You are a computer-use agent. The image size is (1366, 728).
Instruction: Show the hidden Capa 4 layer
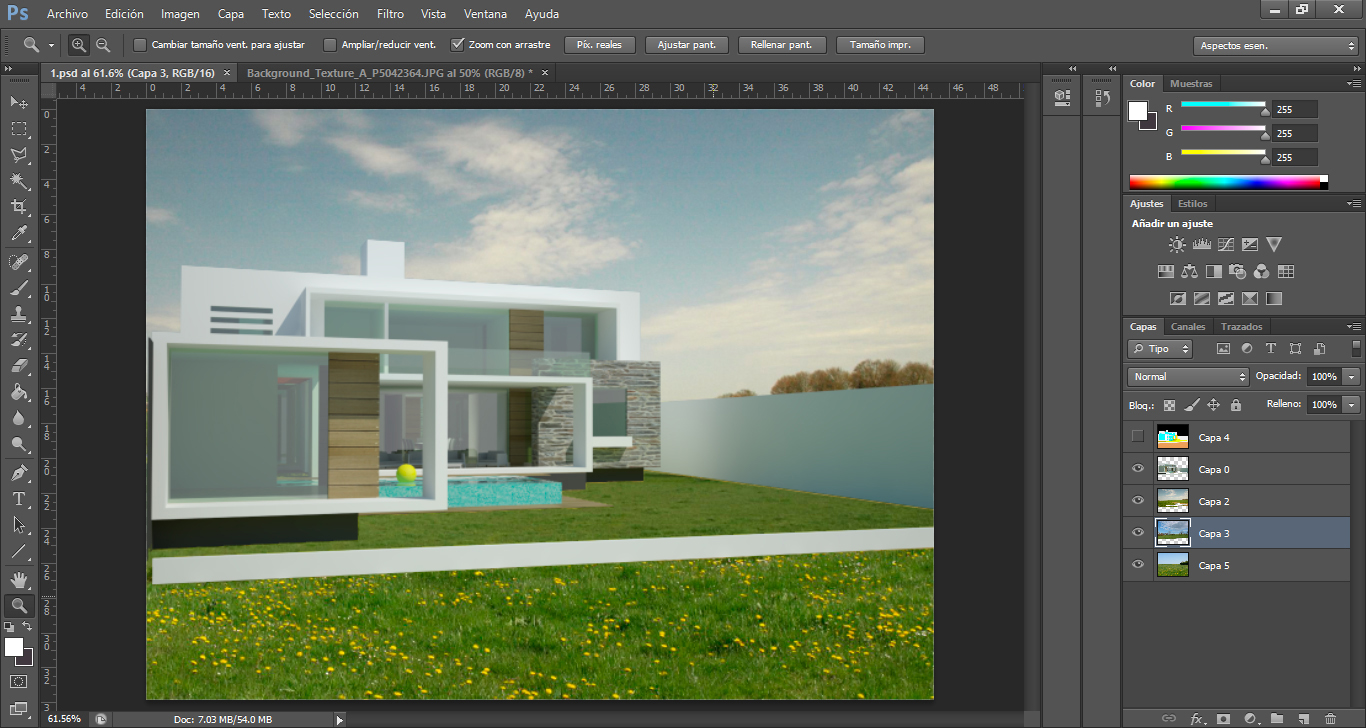point(1137,437)
